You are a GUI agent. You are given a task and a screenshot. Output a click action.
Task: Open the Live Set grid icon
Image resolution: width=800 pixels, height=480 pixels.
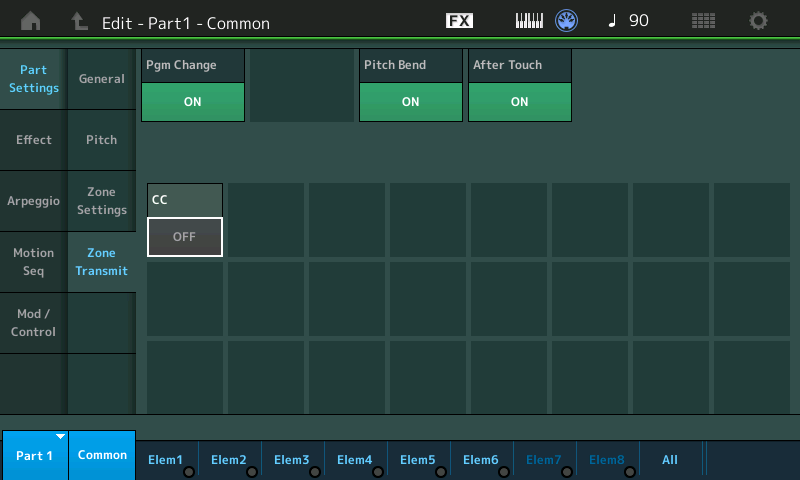(703, 21)
